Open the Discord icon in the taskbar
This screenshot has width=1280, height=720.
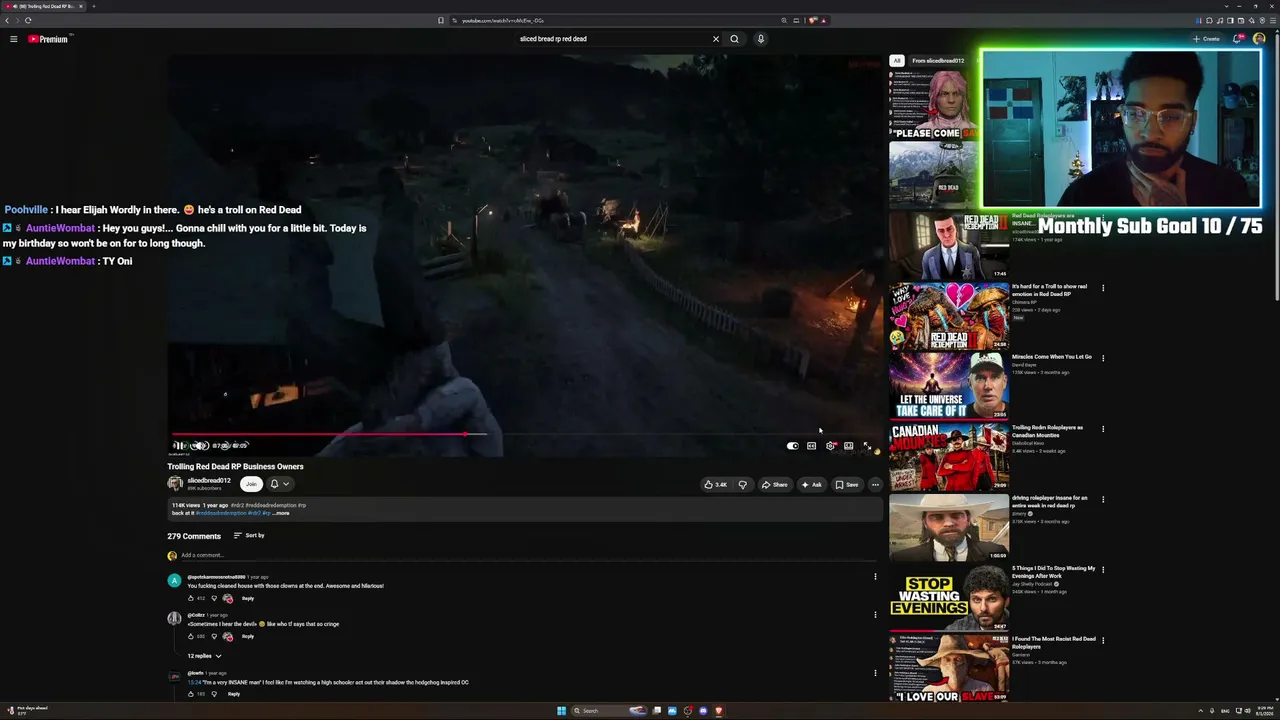coord(703,711)
